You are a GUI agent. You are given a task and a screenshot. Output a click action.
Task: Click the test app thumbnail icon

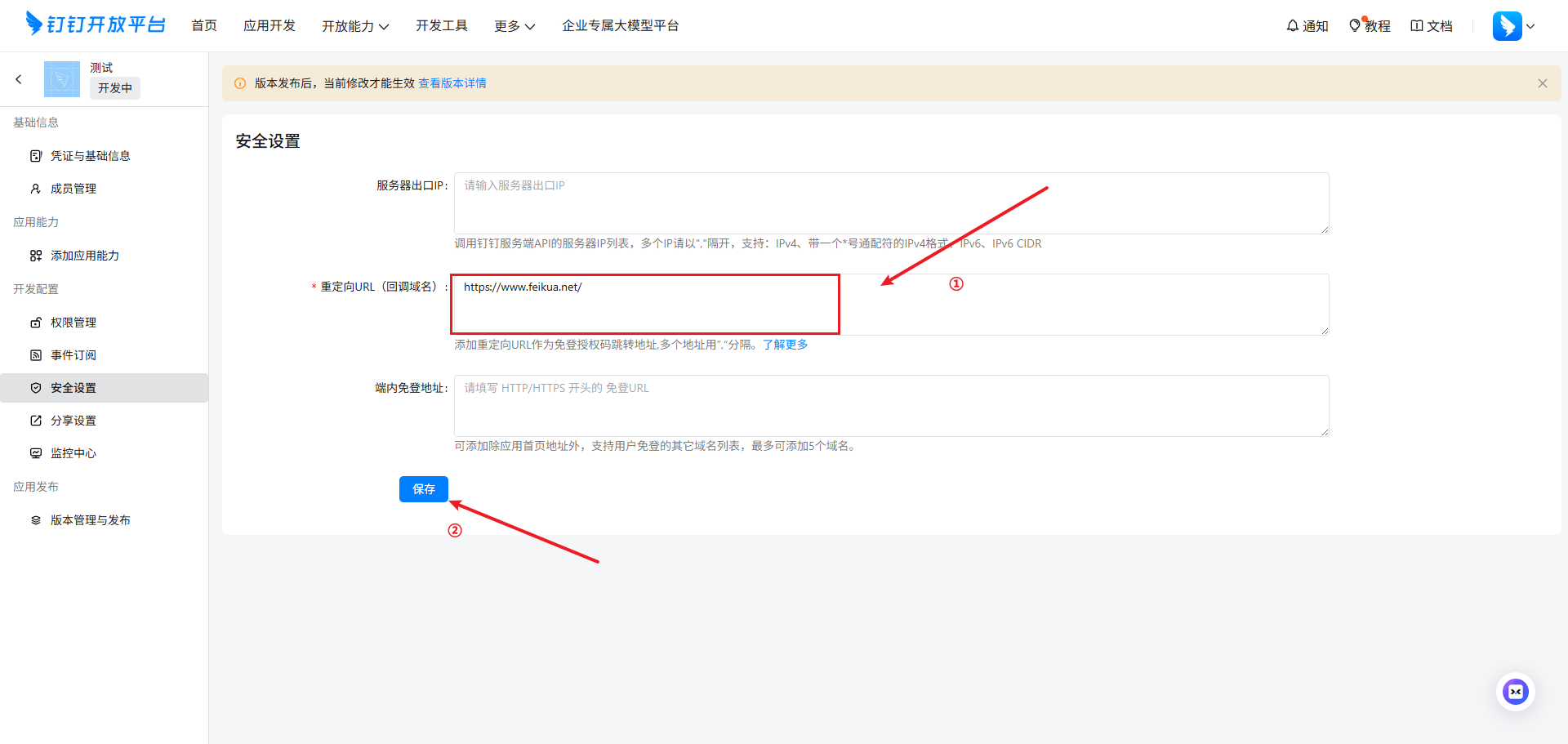62,79
